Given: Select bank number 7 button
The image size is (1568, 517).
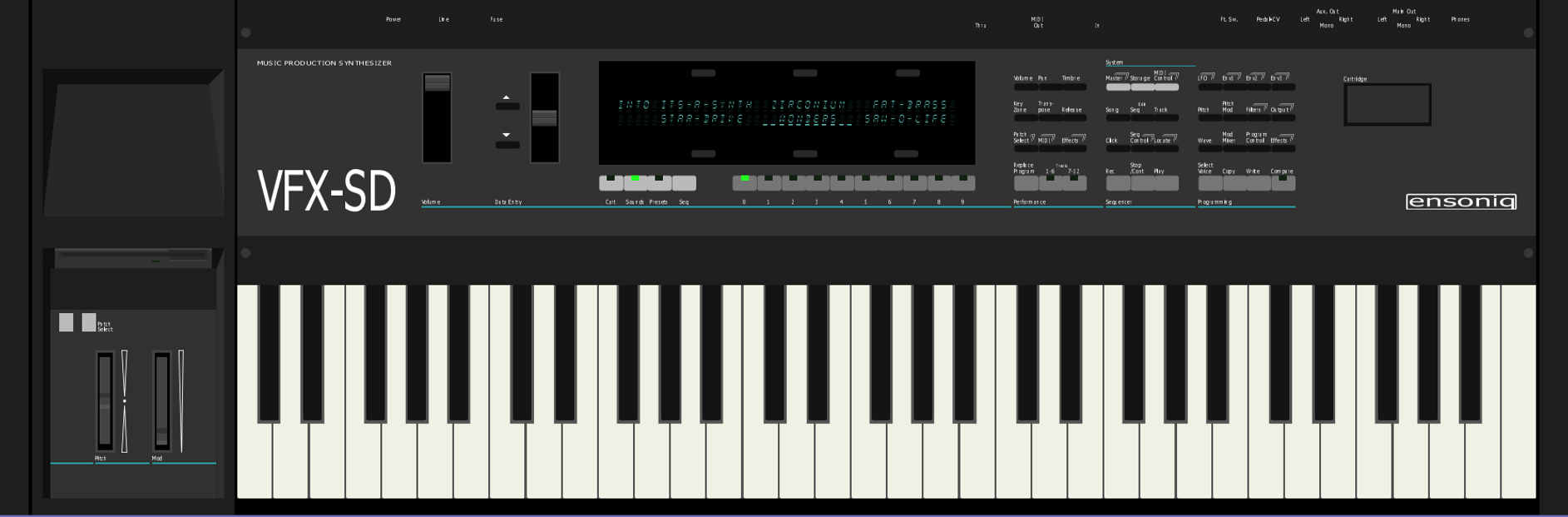Looking at the screenshot, I should (x=914, y=182).
